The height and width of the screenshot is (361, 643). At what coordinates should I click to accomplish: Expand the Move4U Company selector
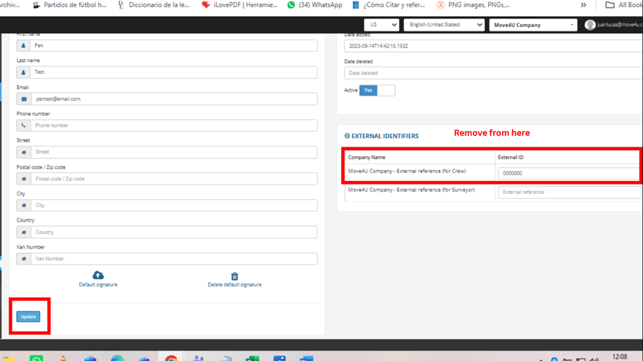tap(533, 25)
